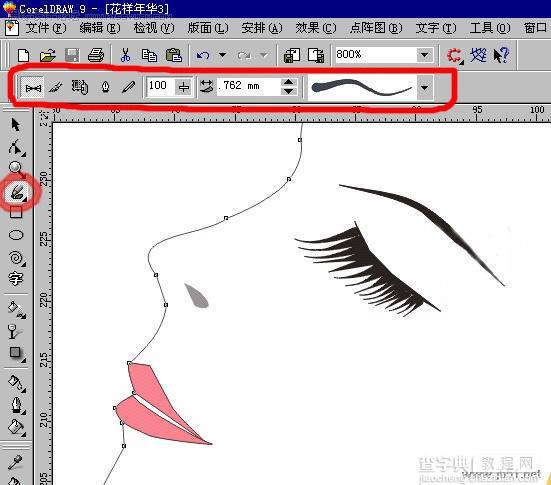Click the Open folder icon
551x485 pixels.
47,56
